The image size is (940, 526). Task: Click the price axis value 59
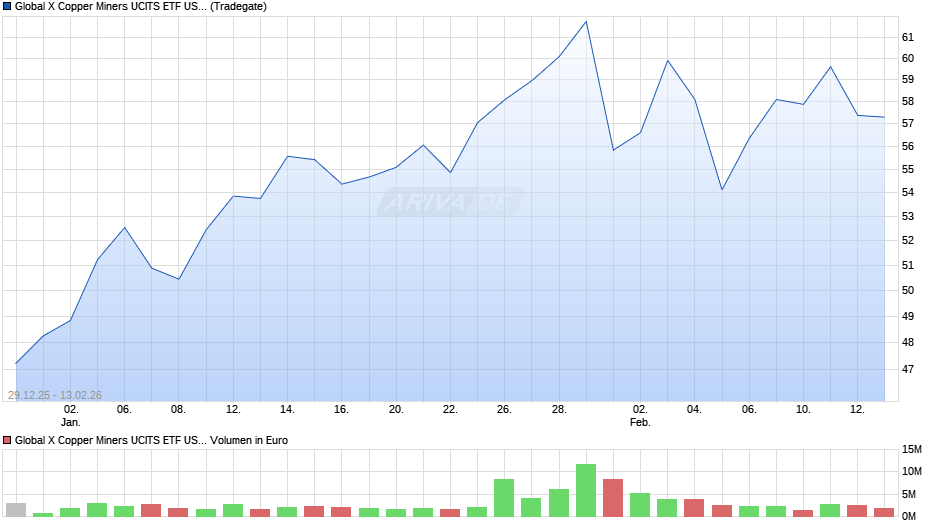(908, 79)
